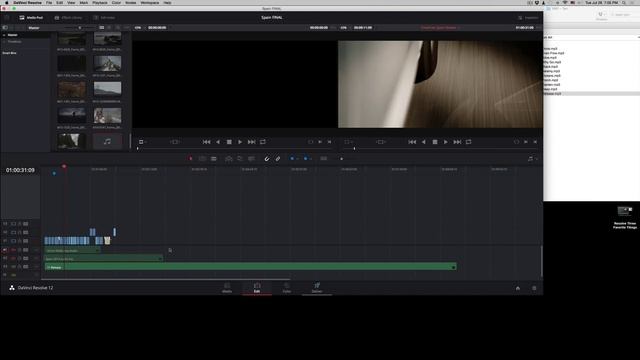Lock the A2 audio track

[x=19, y=258]
